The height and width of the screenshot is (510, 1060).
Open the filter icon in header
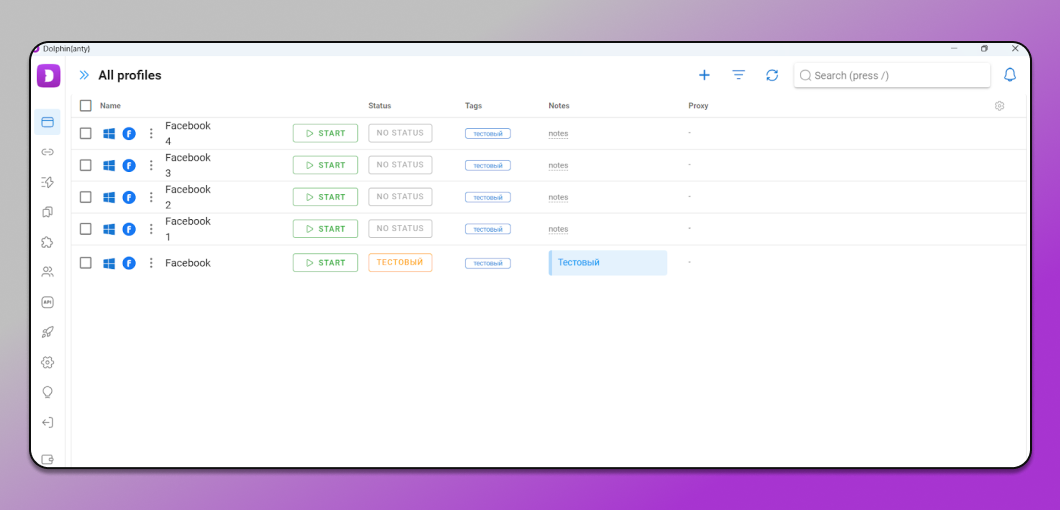click(x=738, y=75)
